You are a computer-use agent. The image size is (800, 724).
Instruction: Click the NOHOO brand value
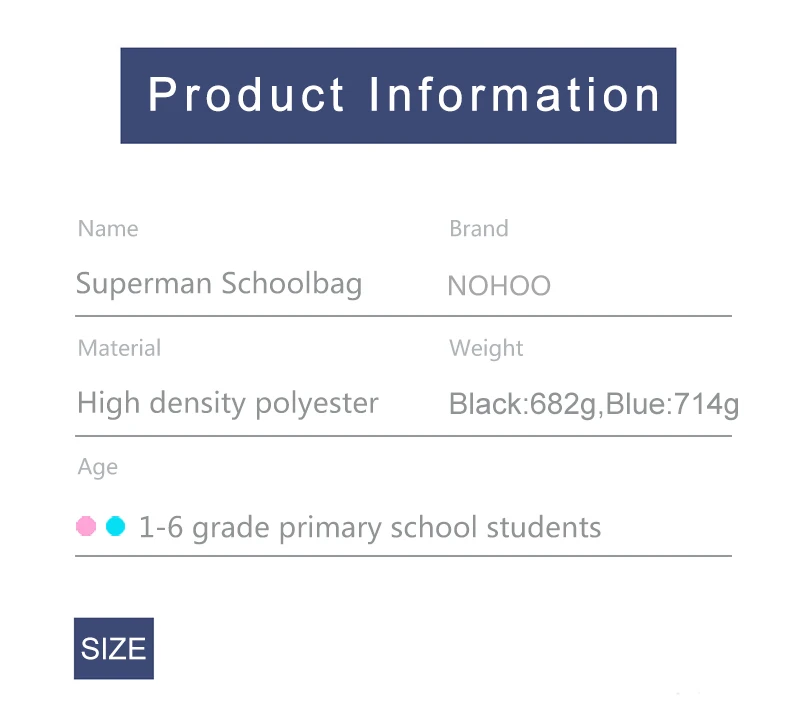coord(499,286)
